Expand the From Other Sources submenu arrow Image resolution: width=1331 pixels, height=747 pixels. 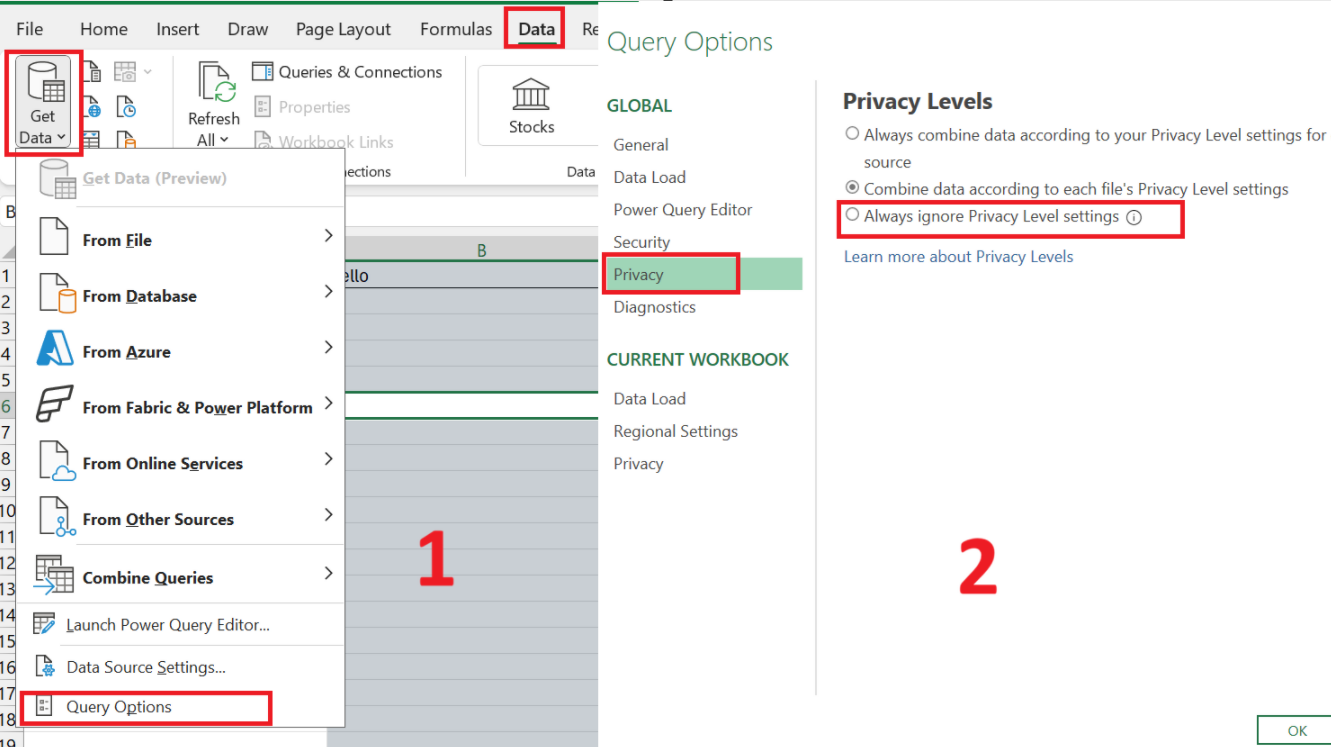(x=328, y=515)
